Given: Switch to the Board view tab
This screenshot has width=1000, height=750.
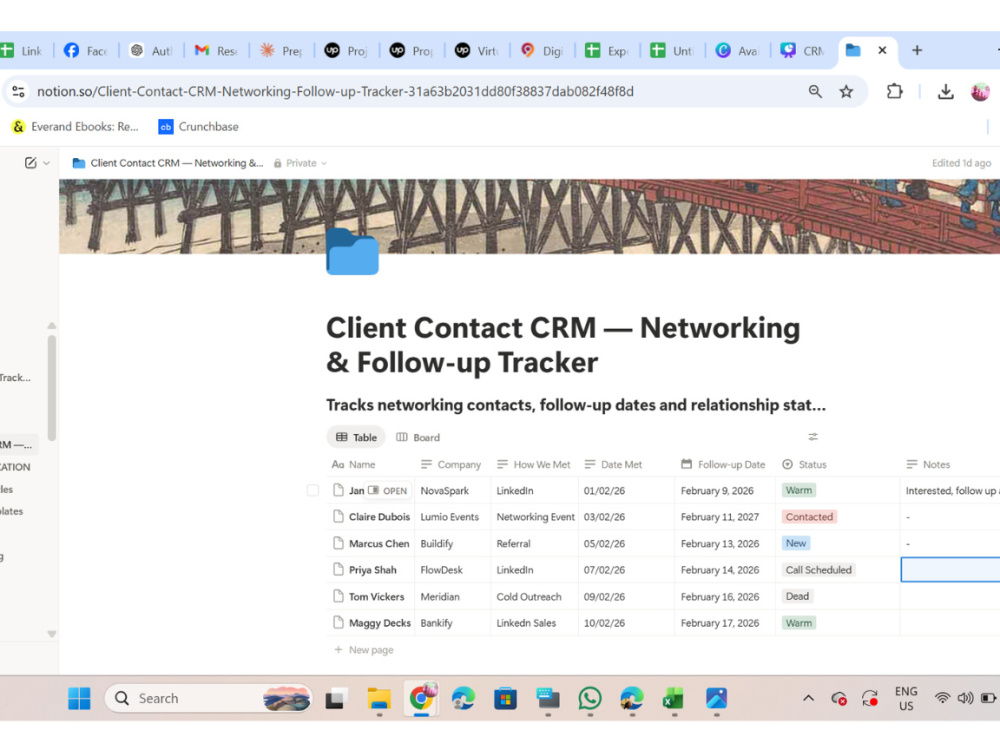Looking at the screenshot, I should click(418, 438).
